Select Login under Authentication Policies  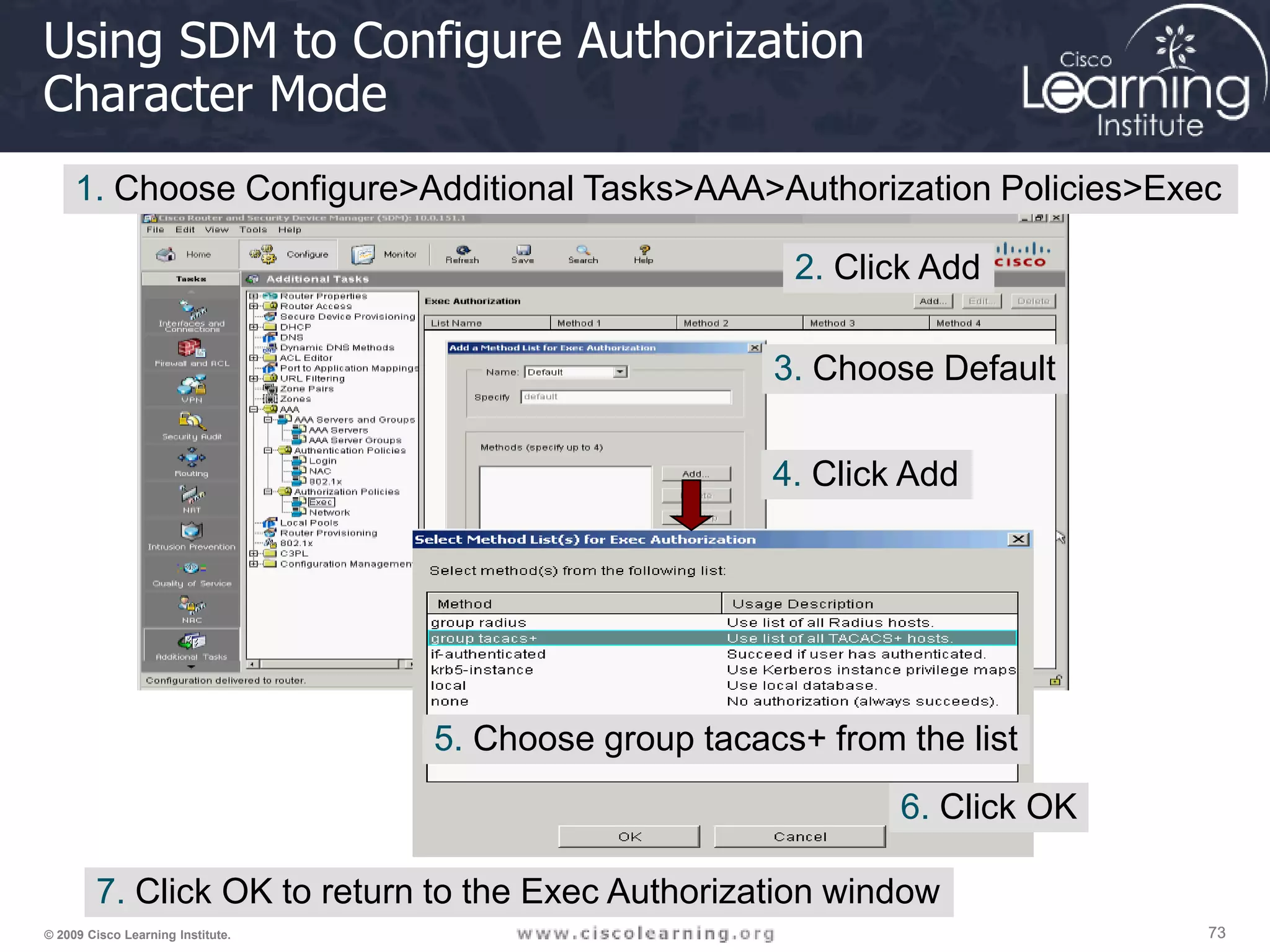coord(322,461)
